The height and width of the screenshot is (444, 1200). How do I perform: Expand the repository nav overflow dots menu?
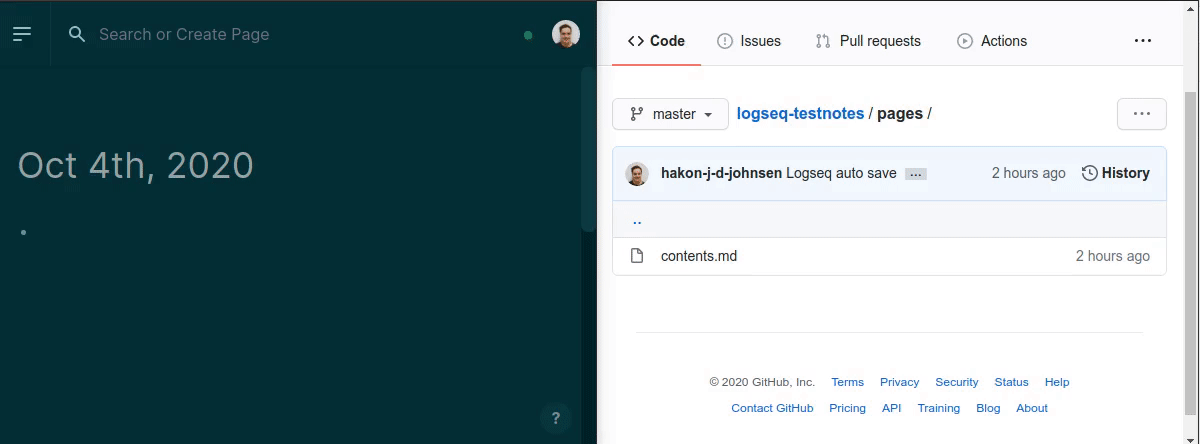point(1143,41)
